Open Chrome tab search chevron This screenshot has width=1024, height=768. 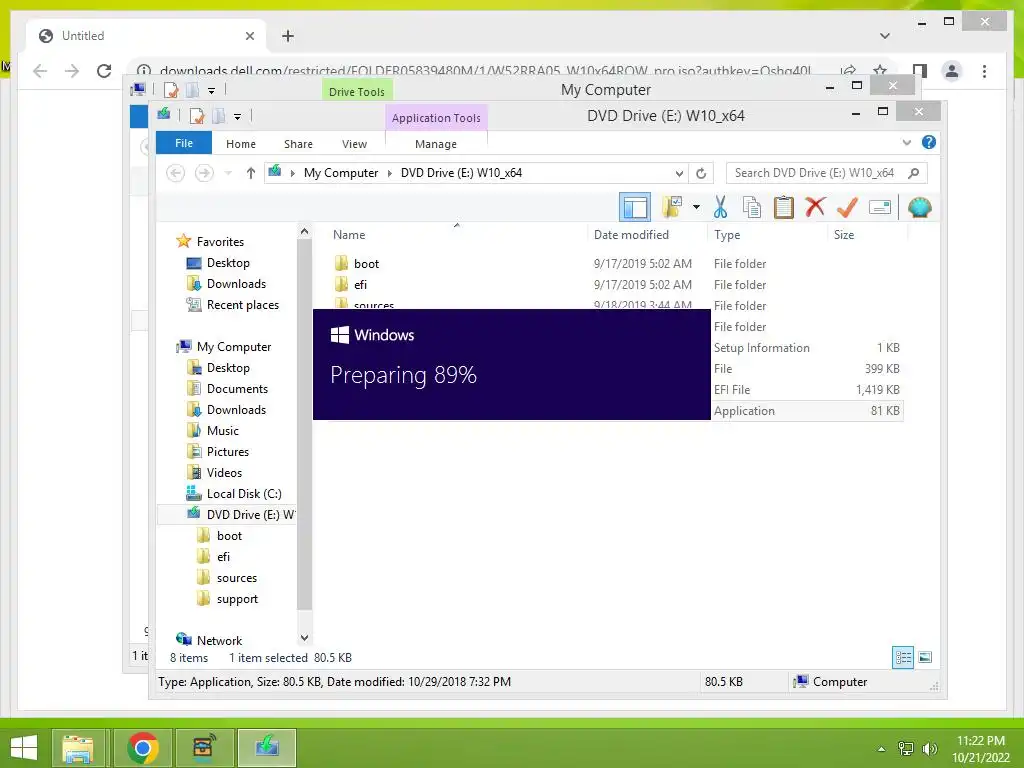[885, 36]
